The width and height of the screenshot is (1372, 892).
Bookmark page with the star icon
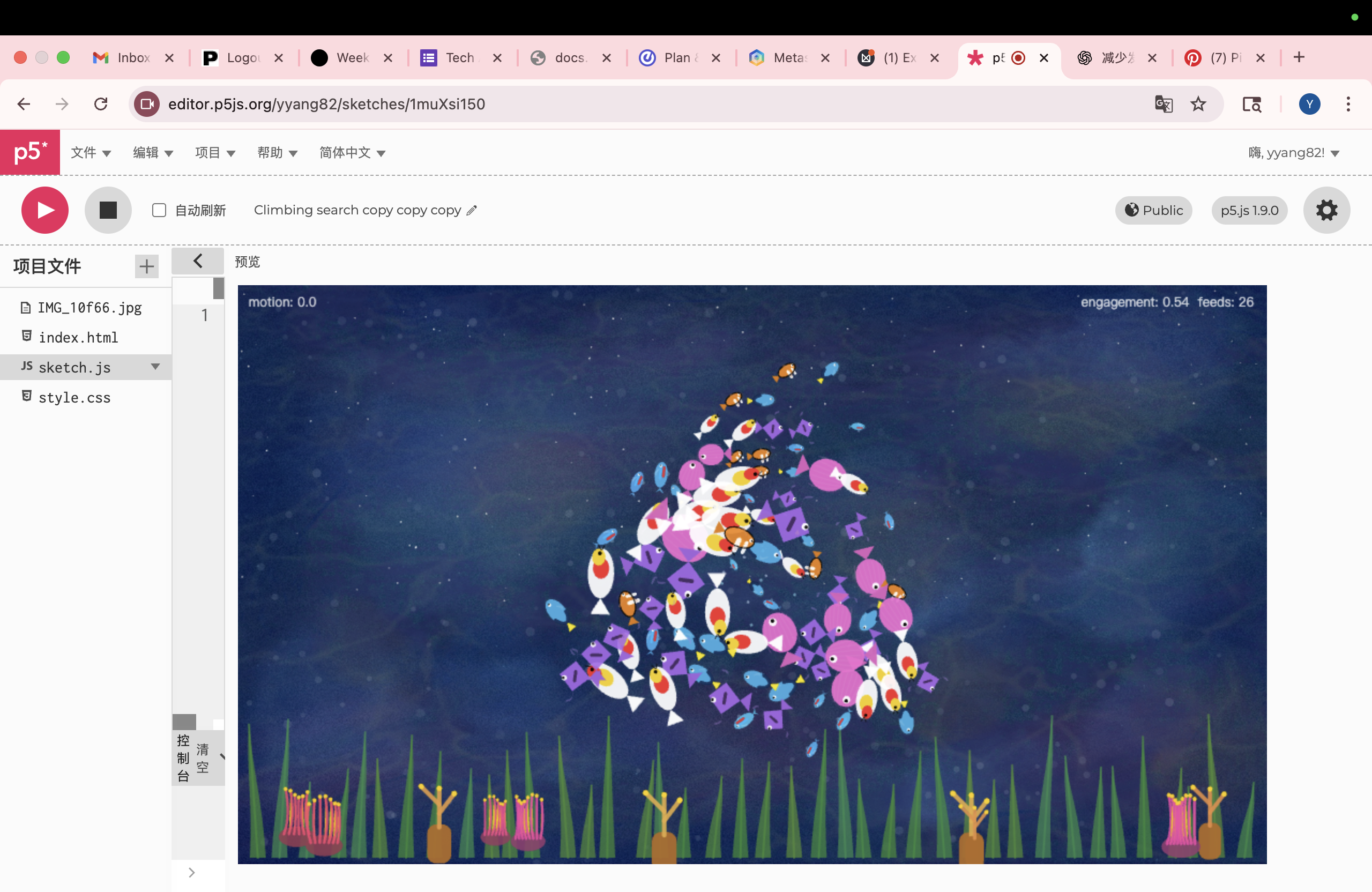1198,105
